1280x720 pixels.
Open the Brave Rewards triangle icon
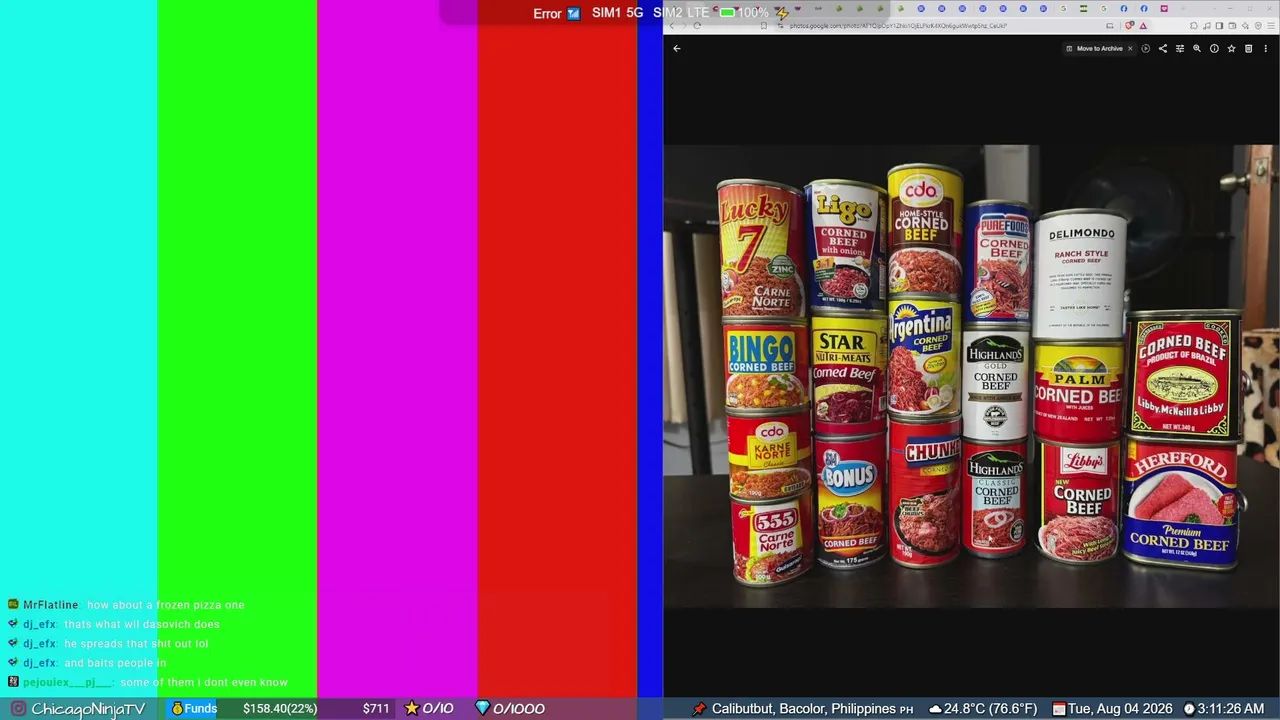pos(1143,26)
